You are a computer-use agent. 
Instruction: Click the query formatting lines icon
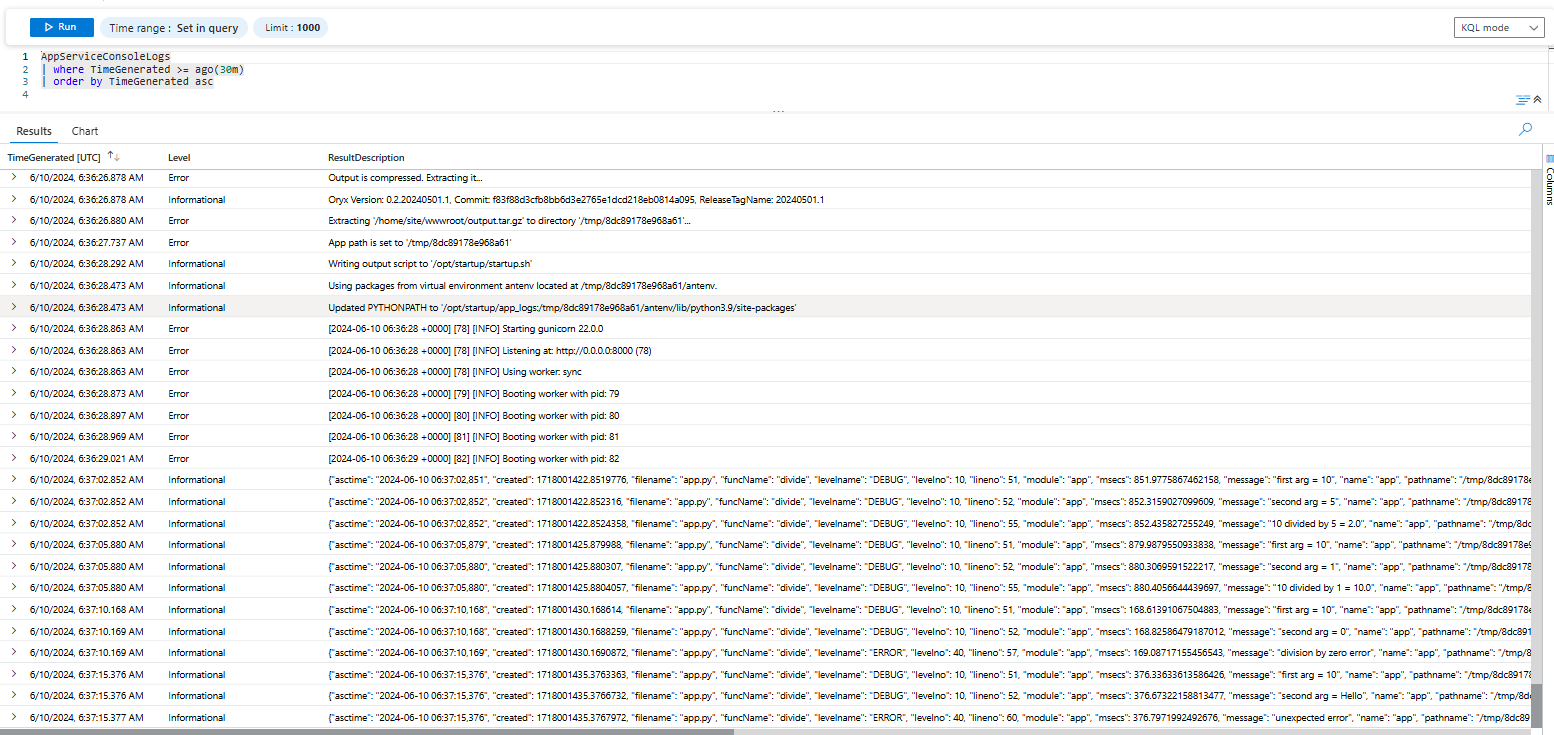(x=1521, y=99)
